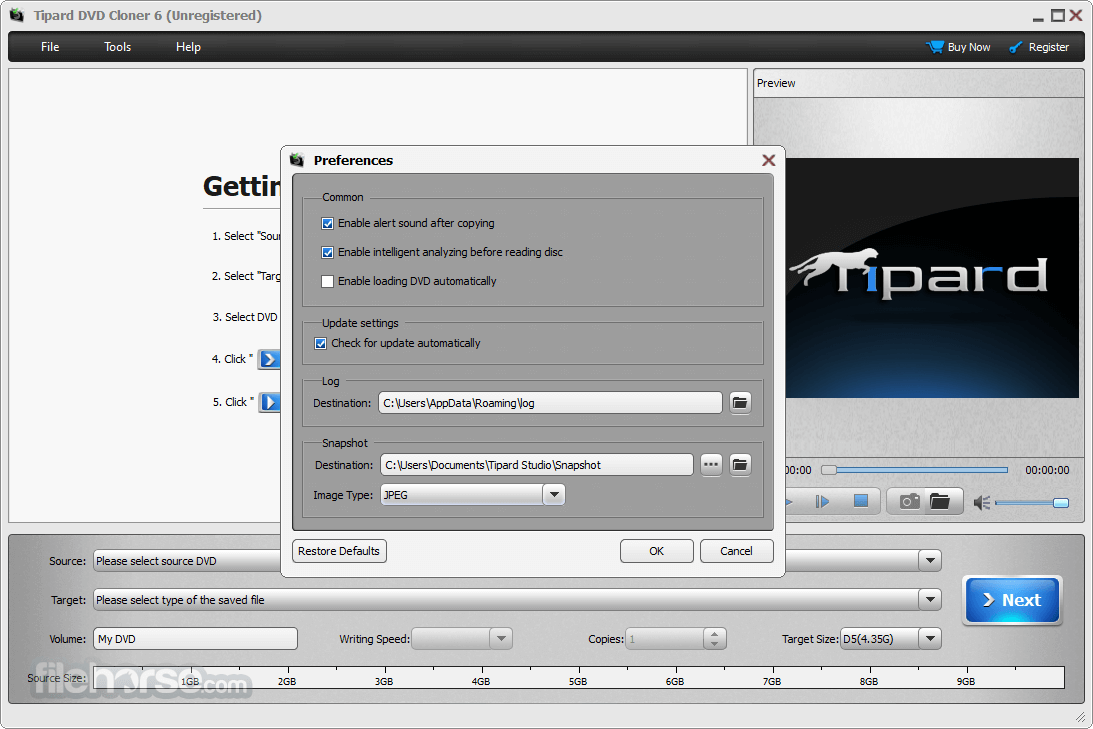The height and width of the screenshot is (729, 1093).
Task: Click the preview playback progress slider
Action: point(915,470)
